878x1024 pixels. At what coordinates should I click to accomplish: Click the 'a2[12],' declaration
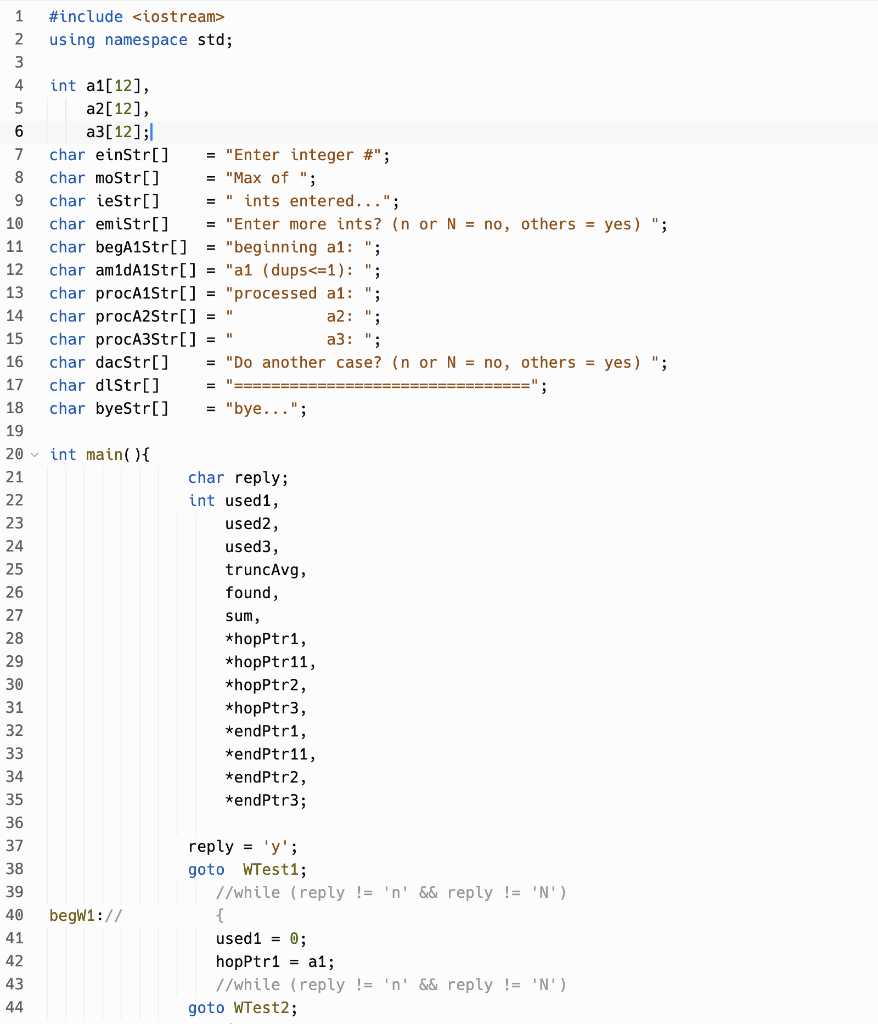click(x=118, y=108)
